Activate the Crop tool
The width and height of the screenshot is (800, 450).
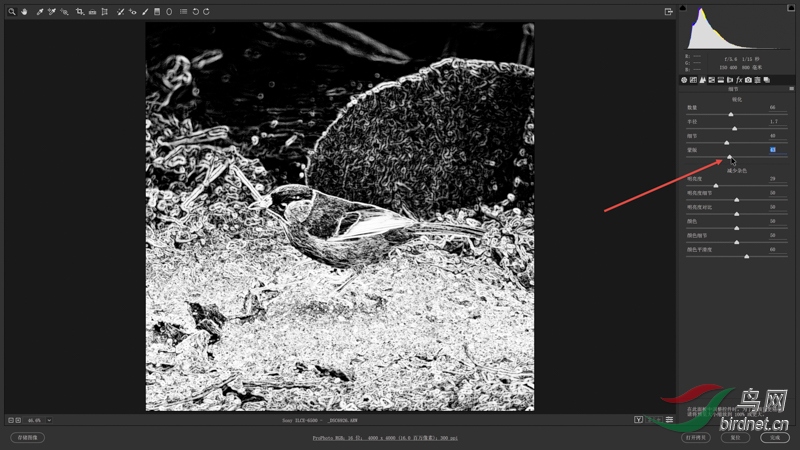pyautogui.click(x=79, y=12)
